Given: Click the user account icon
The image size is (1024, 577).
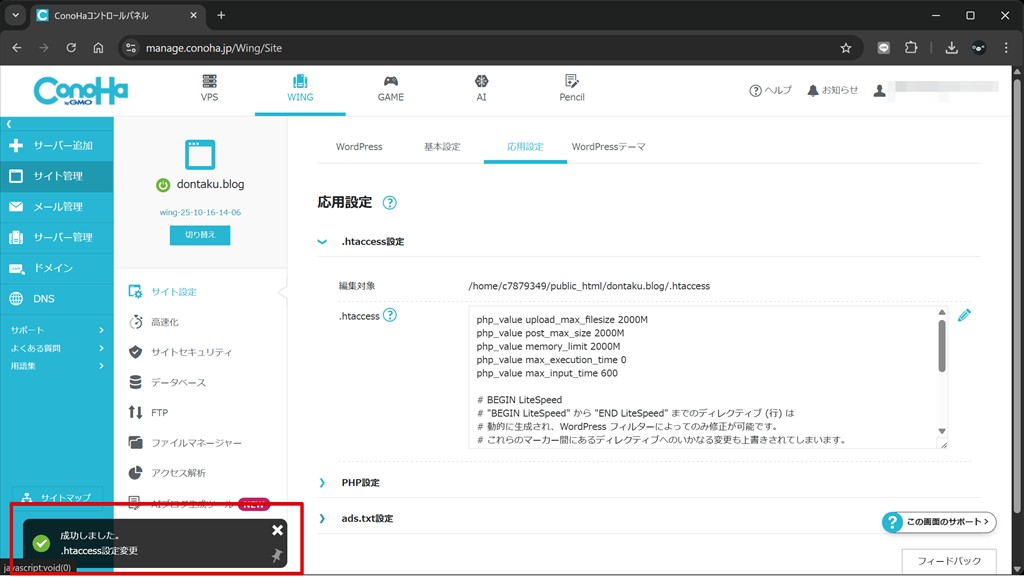Looking at the screenshot, I should (880, 91).
